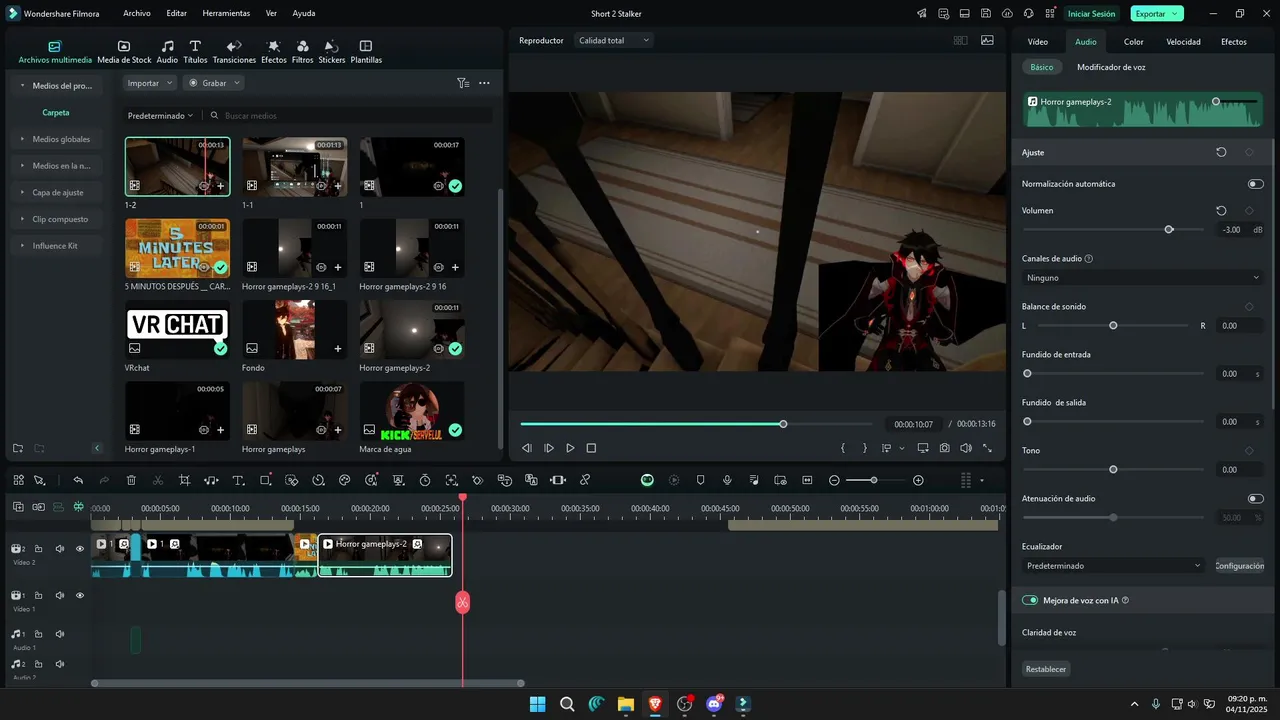Open the Transiciones library

point(234,52)
